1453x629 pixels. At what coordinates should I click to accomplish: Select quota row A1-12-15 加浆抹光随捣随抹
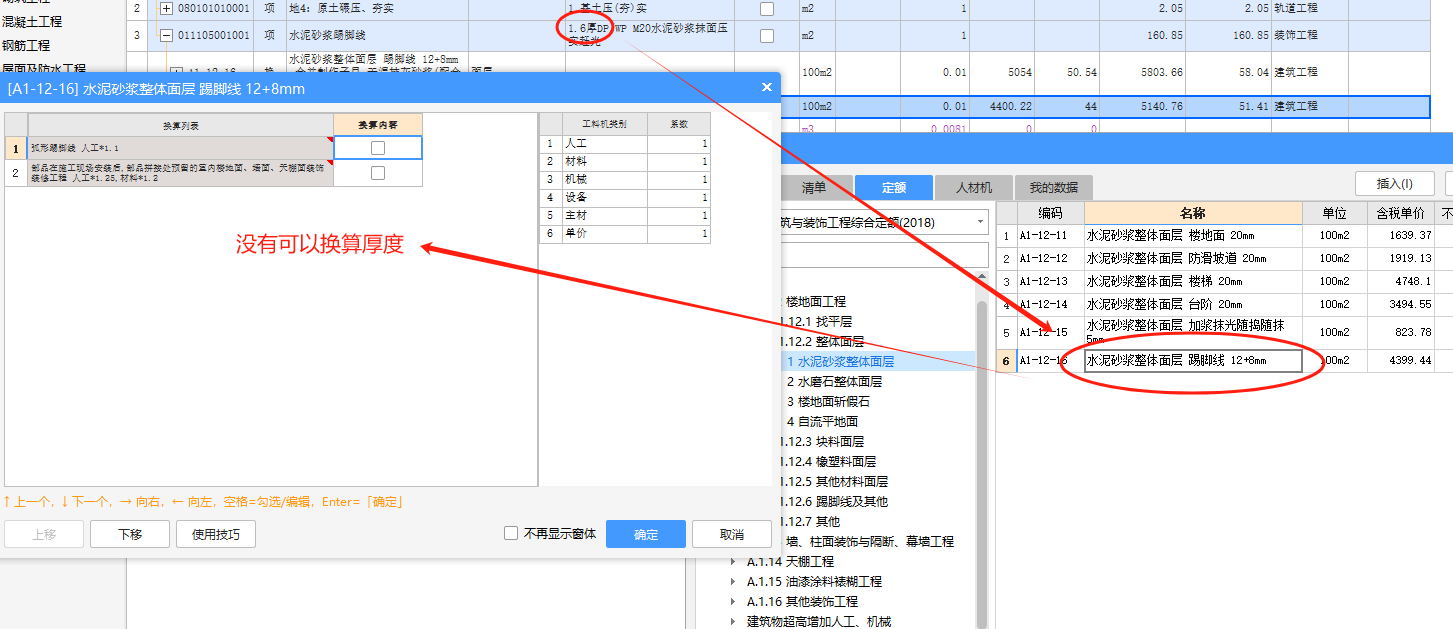coord(1224,332)
